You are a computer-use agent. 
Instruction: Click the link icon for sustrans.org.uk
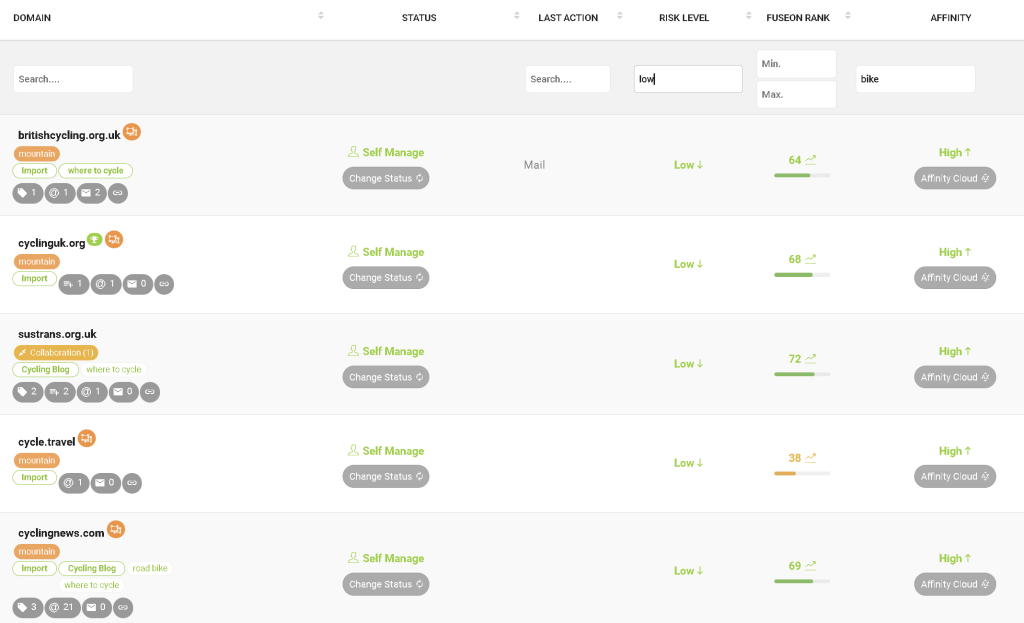150,392
